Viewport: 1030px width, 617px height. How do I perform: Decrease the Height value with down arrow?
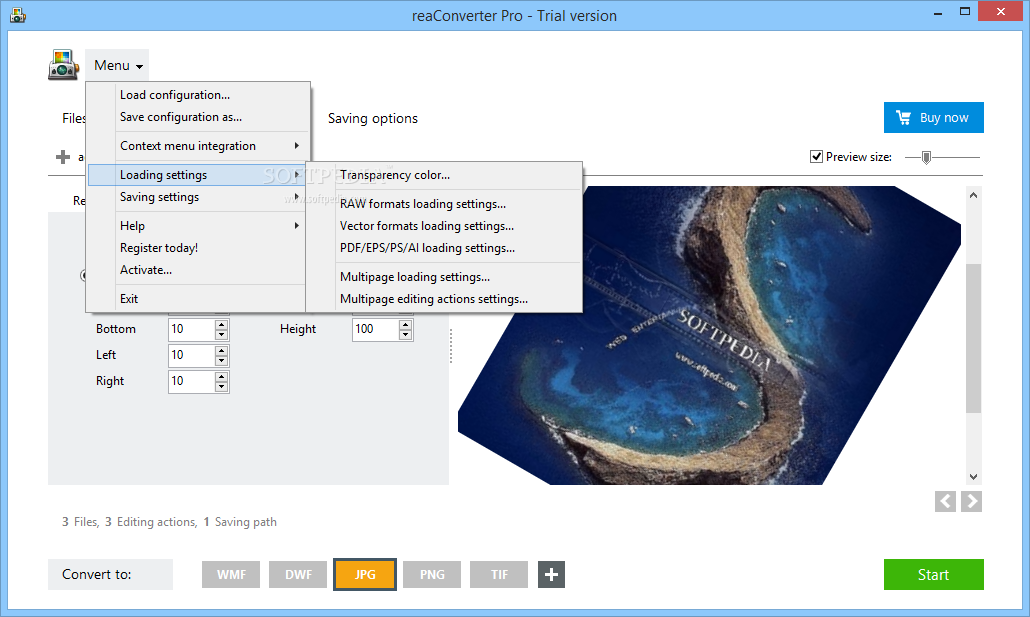pyautogui.click(x=405, y=334)
